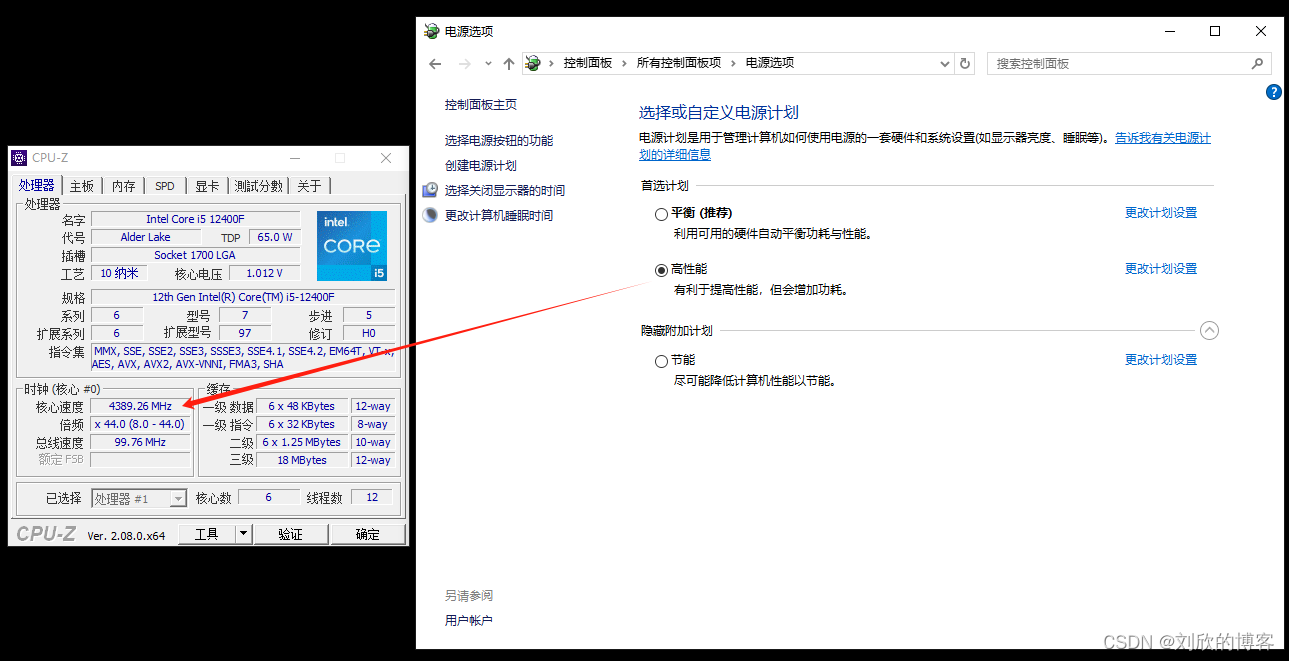Viewport: 1289px width, 661px height.
Task: Open 更改计划设置 for 平衡 plan
Action: click(x=1161, y=213)
